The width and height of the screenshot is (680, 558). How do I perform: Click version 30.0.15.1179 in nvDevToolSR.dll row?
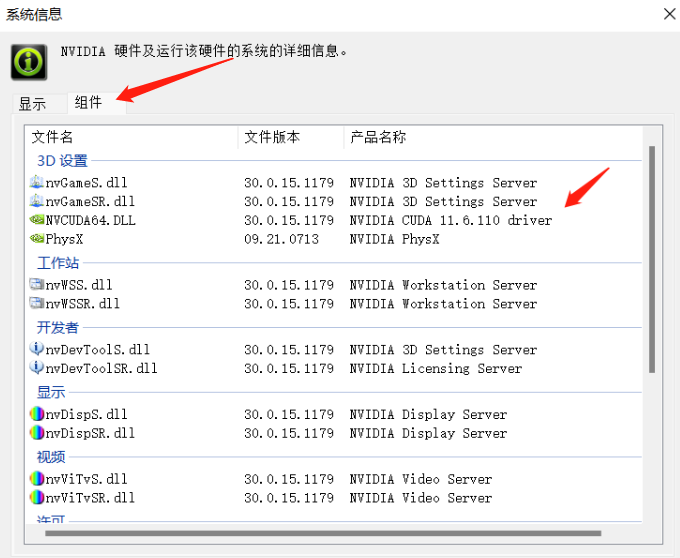(x=289, y=368)
